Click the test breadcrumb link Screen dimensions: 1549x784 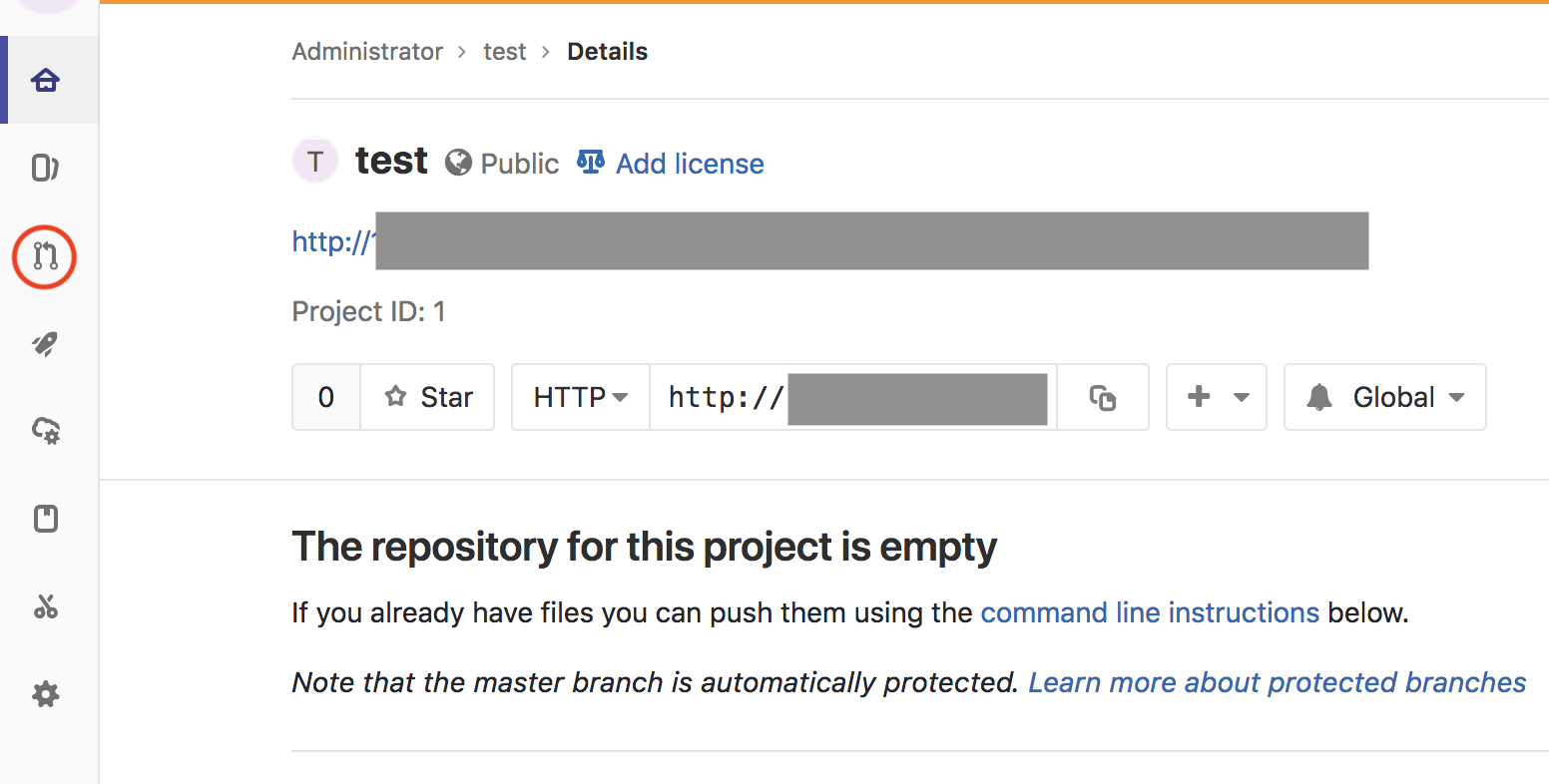coord(505,52)
